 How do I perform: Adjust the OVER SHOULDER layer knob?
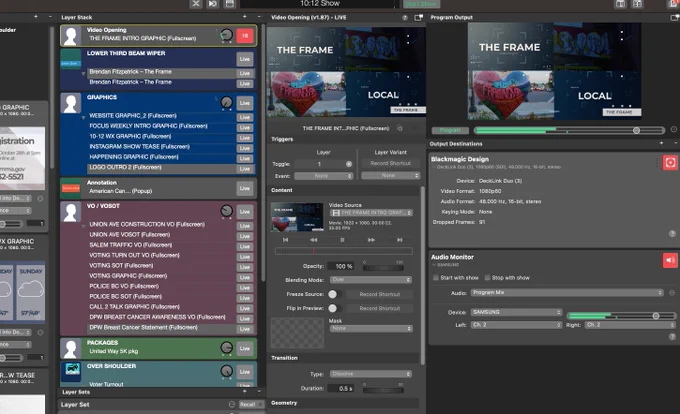click(x=226, y=371)
